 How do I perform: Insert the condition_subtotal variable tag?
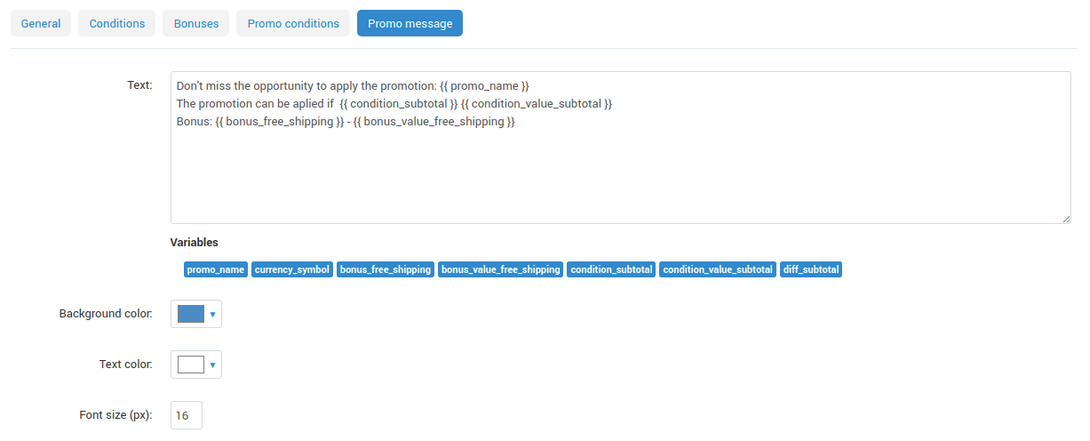click(x=612, y=269)
